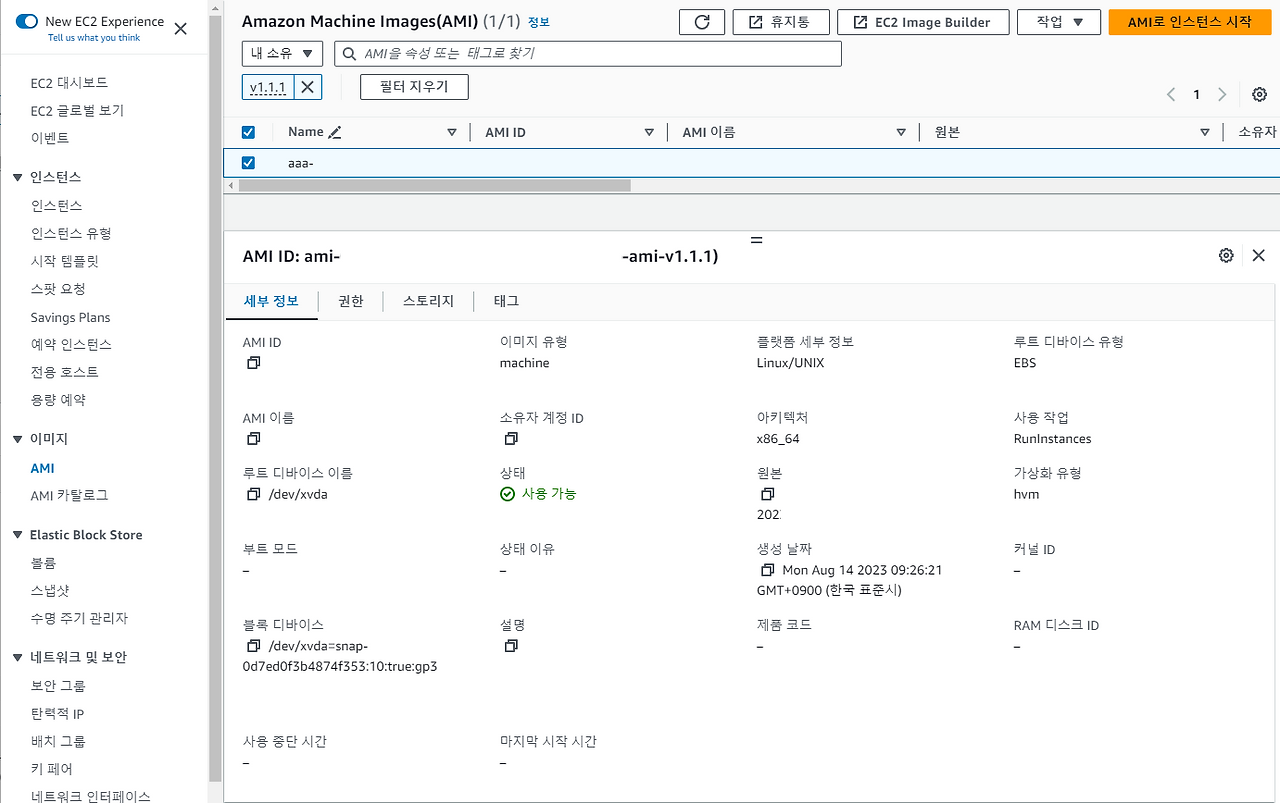Screen dimensions: 1280x803
Task: Uncheck the aaa- AMI row checkbox
Action: click(x=248, y=163)
